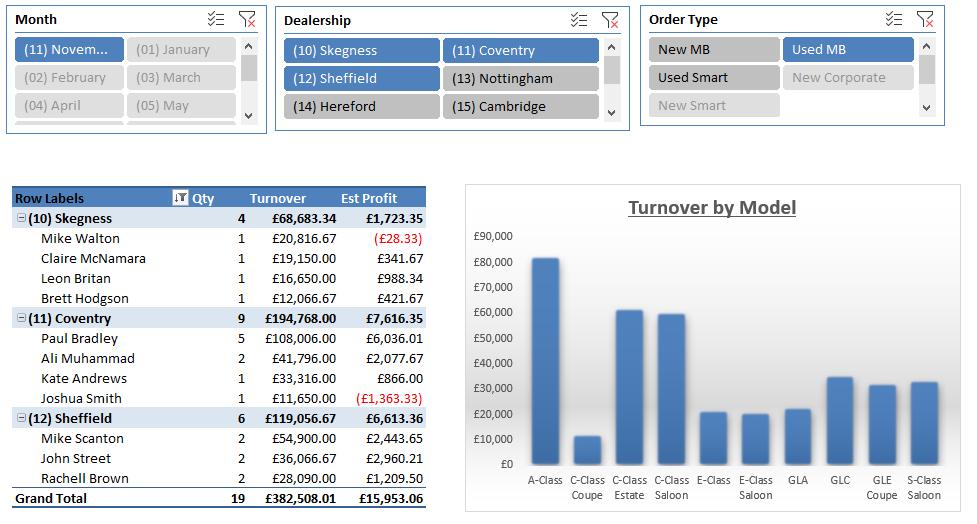977x524 pixels.
Task: Select the Est Profit column header
Action: pyautogui.click(x=368, y=198)
